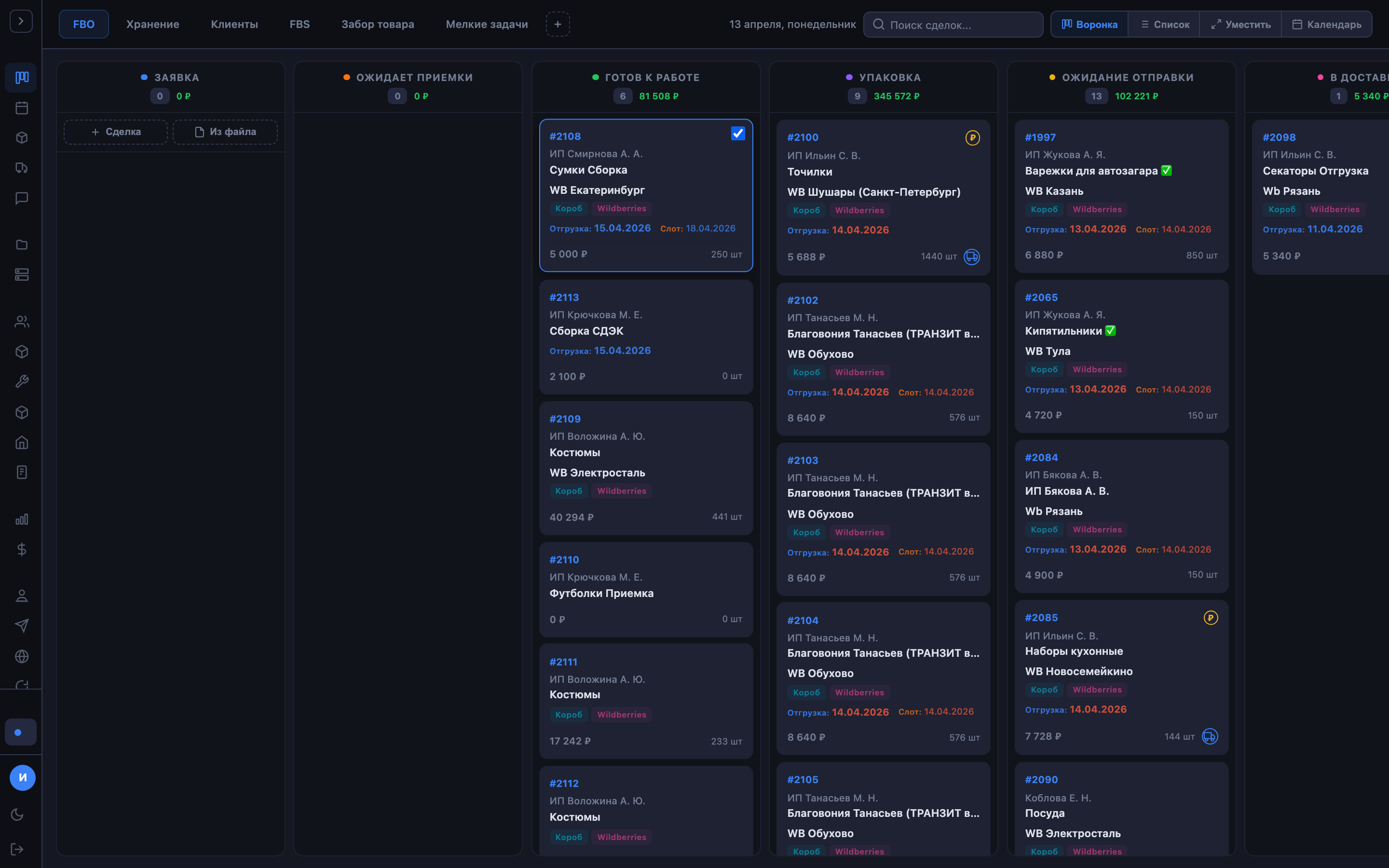Click the logout icon at the sidebar bottom
1389x868 pixels.
(17, 849)
